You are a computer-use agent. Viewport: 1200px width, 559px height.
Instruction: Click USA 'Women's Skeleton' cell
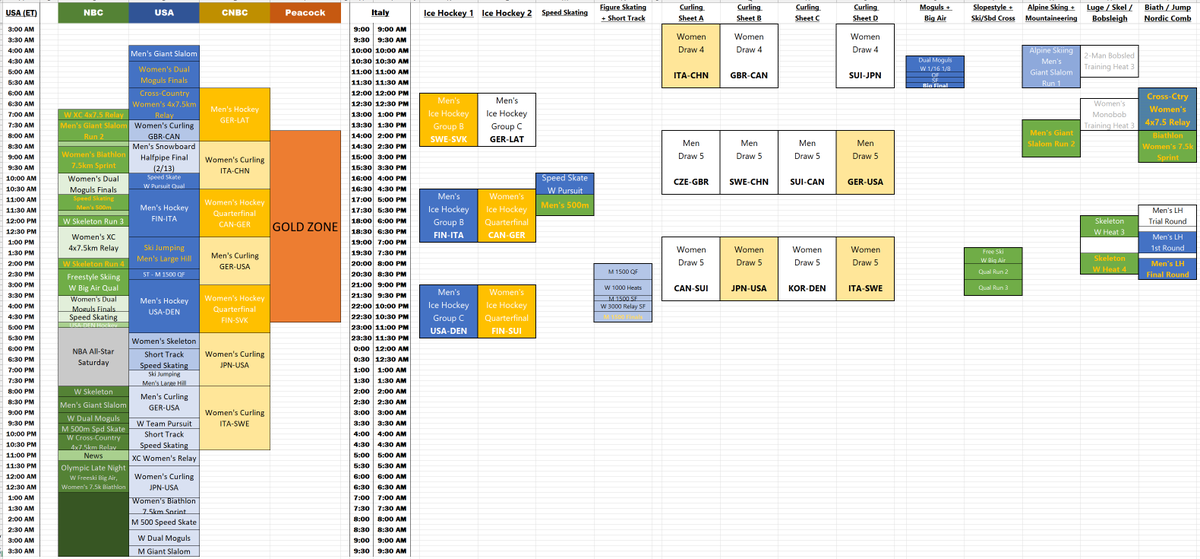[x=164, y=342]
